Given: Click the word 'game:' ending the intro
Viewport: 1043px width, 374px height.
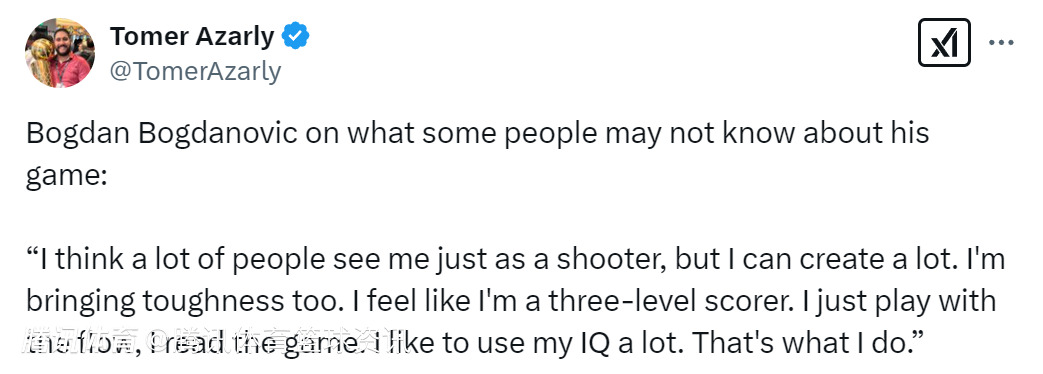Looking at the screenshot, I should 67,177.
